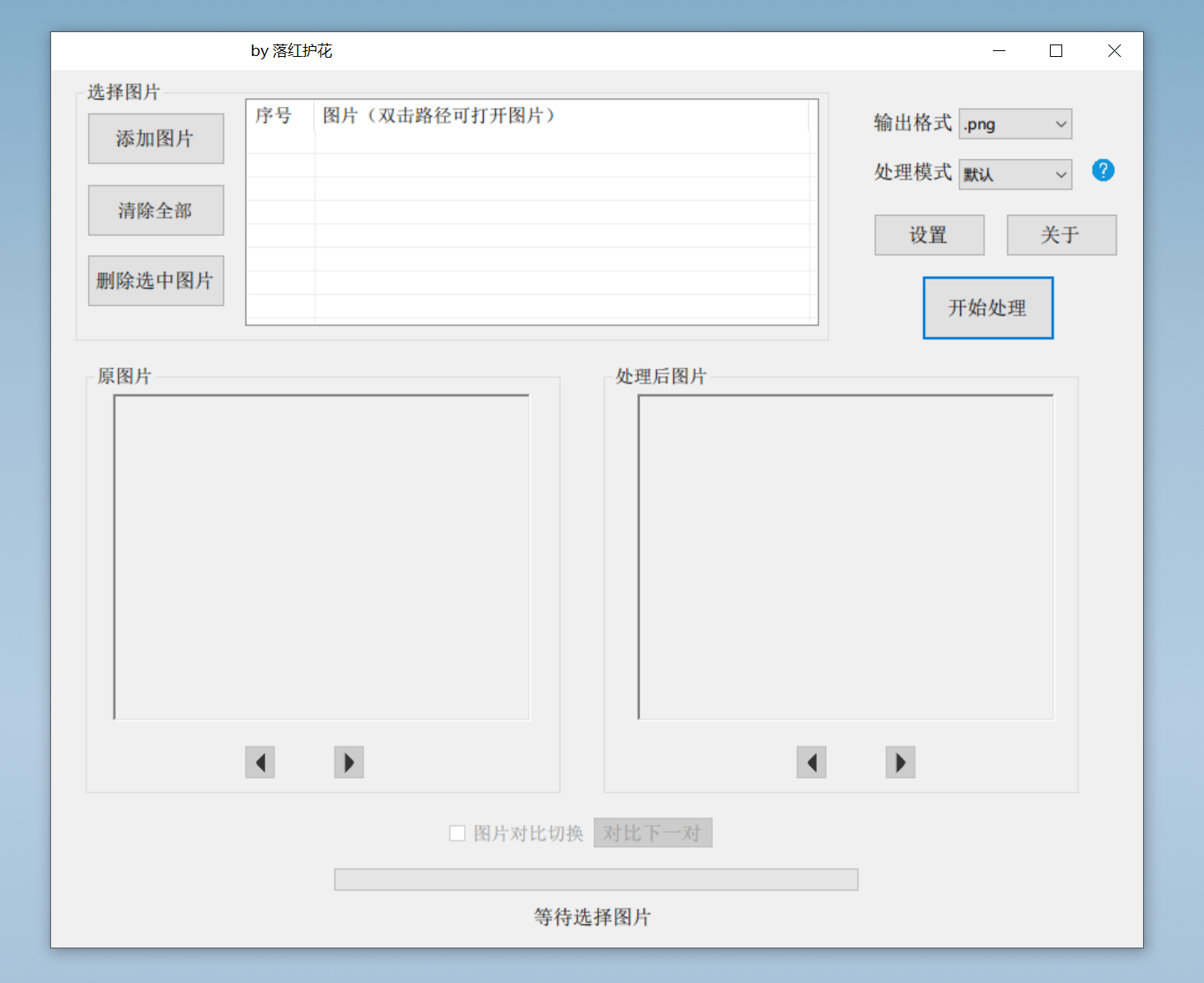Screen dimensions: 1204x983
Task: Click the 序号 column header
Action: pos(274,116)
